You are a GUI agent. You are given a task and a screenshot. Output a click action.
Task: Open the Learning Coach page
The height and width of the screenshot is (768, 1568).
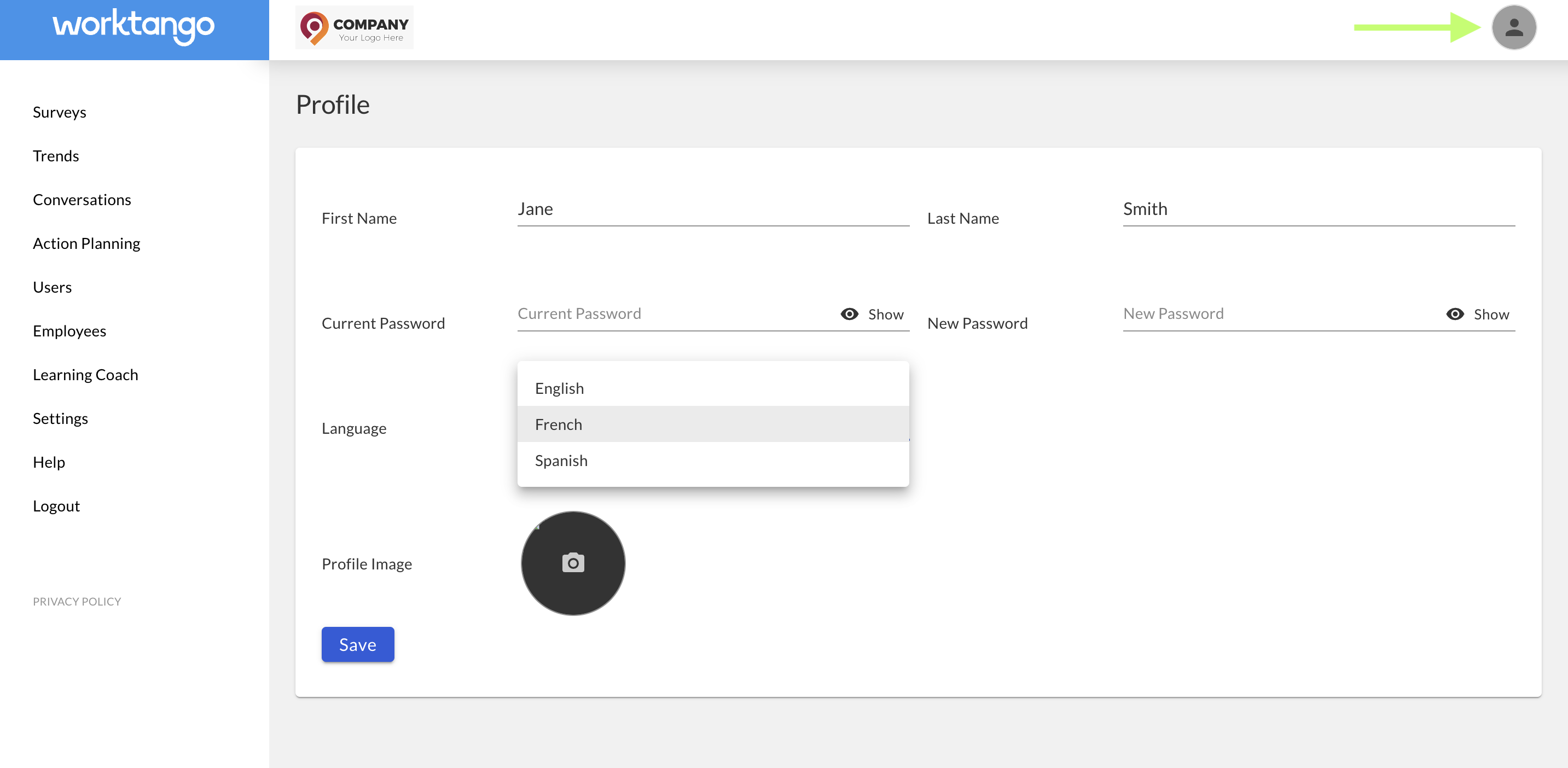point(85,374)
